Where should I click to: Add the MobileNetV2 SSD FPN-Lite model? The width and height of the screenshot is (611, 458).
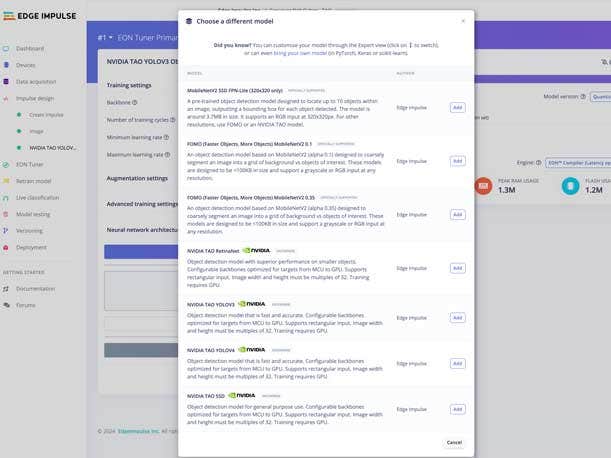pyautogui.click(x=457, y=107)
